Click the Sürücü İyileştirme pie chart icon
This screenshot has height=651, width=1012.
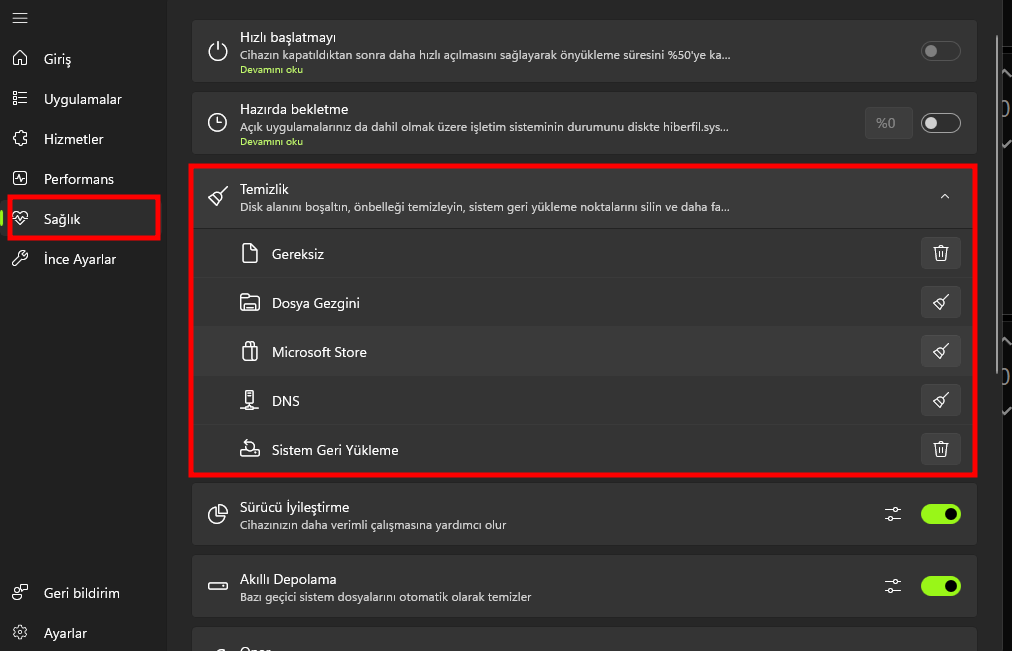pos(218,514)
